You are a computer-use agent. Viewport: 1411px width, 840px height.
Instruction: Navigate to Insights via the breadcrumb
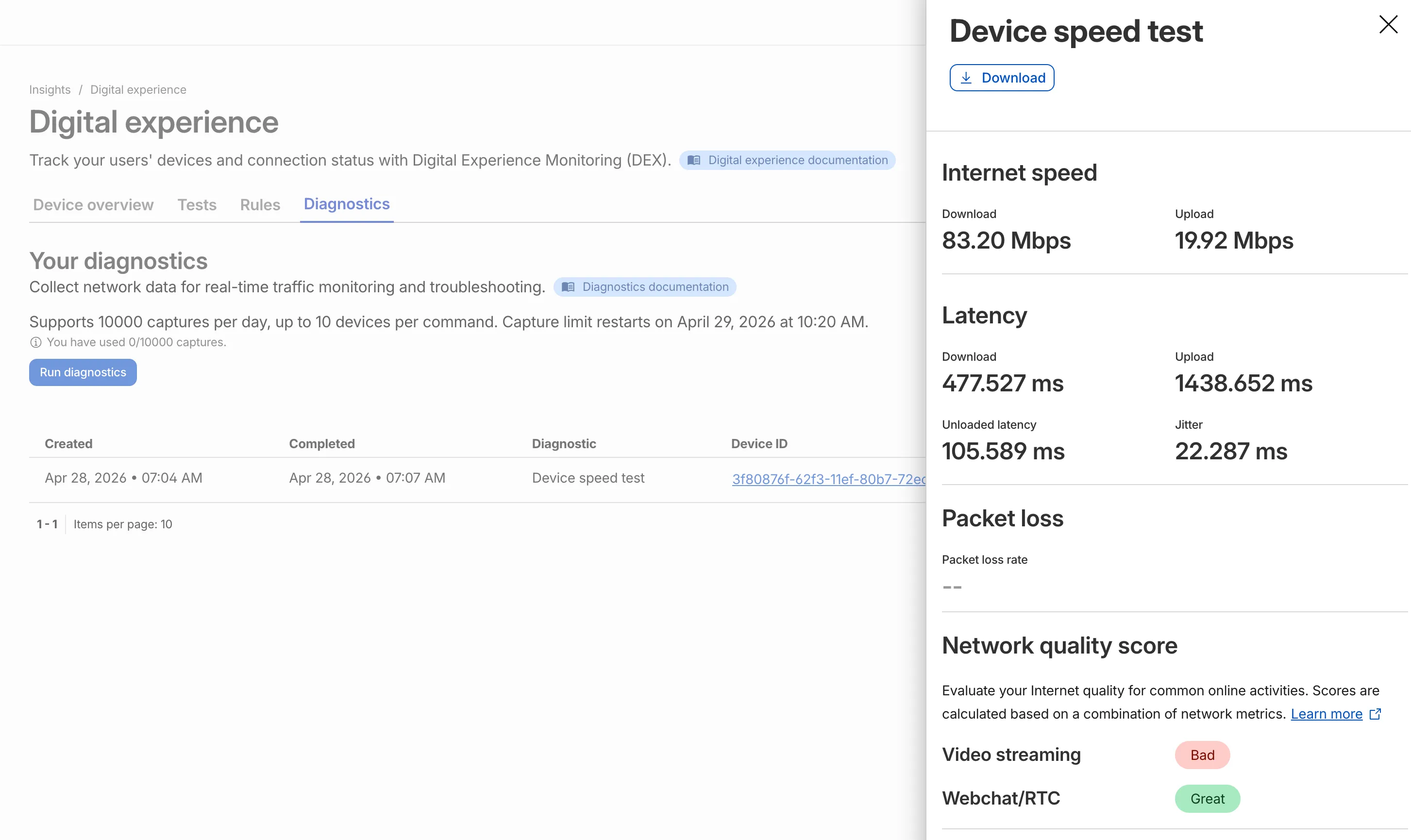[x=50, y=89]
